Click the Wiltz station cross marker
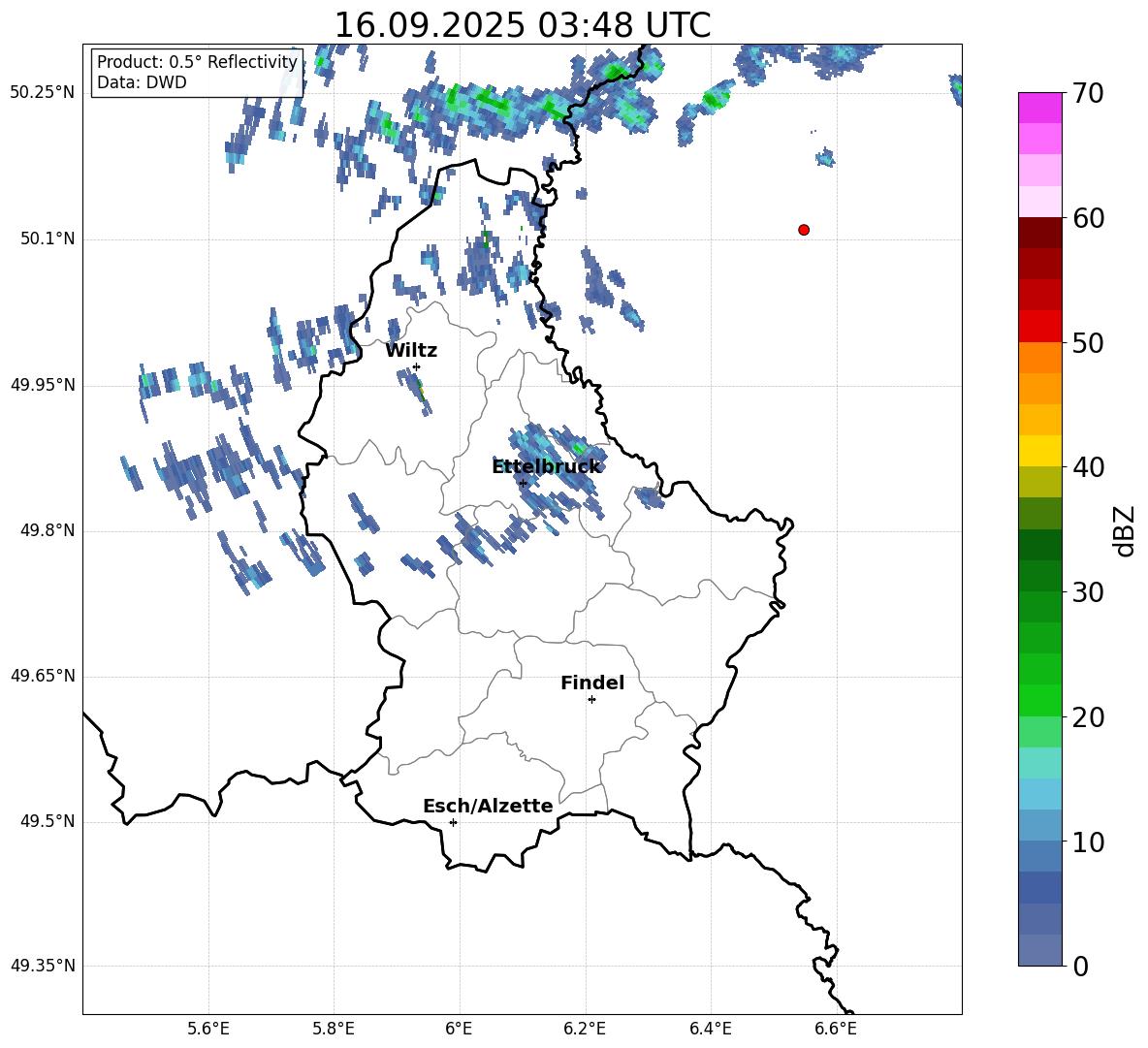This screenshot has height=1048, width=1148. tap(417, 366)
